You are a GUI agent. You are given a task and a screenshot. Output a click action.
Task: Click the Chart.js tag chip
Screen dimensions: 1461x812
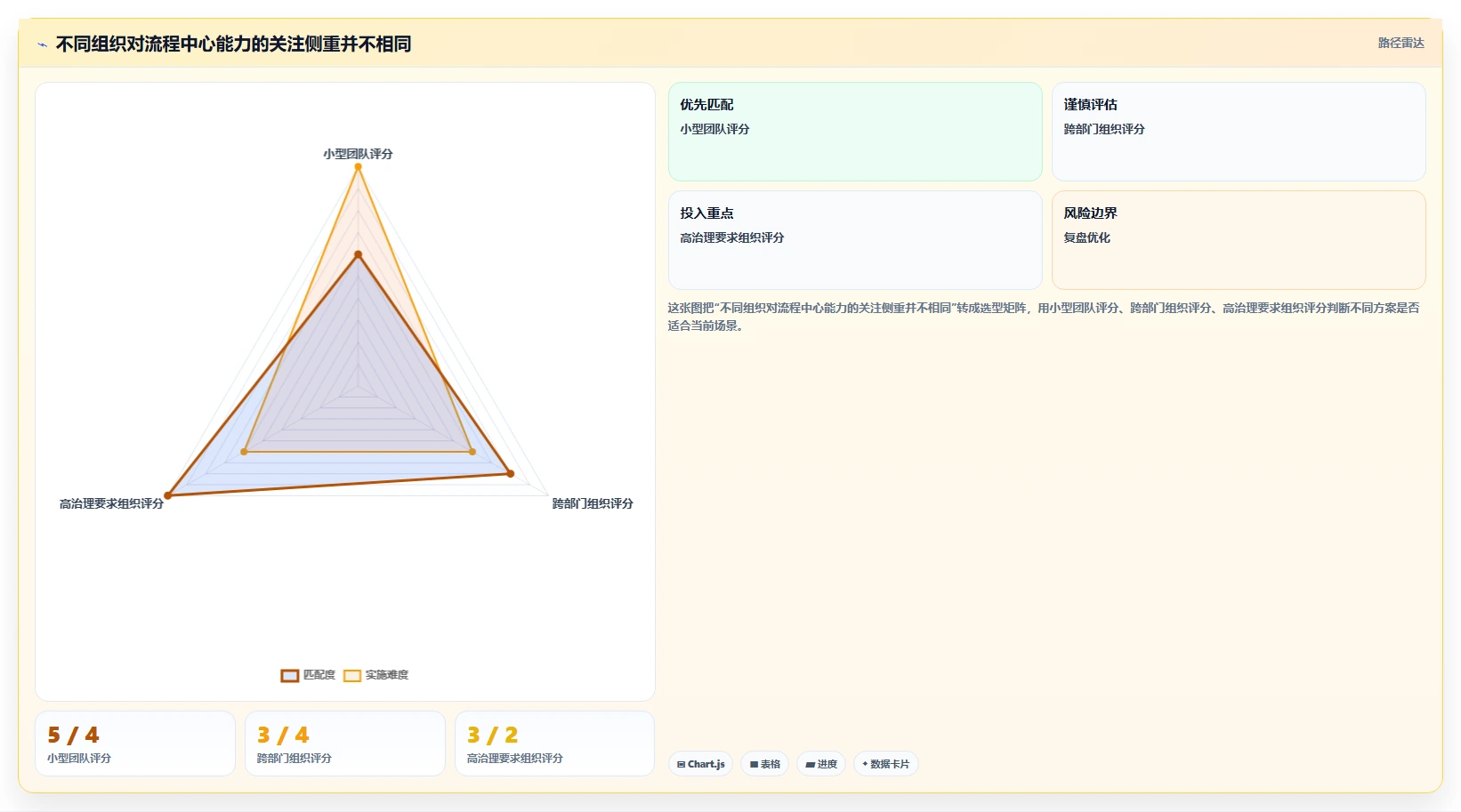coord(700,764)
